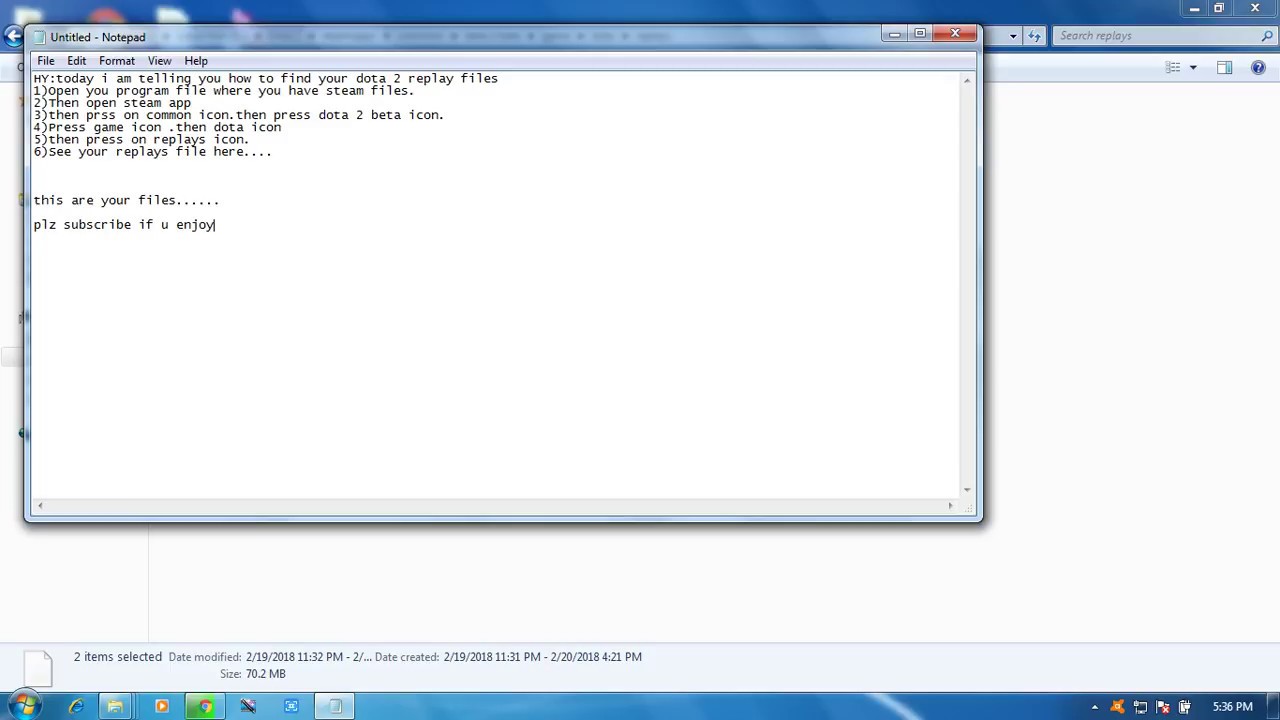
Task: Click the Date modified value in details pane
Action: [308, 657]
